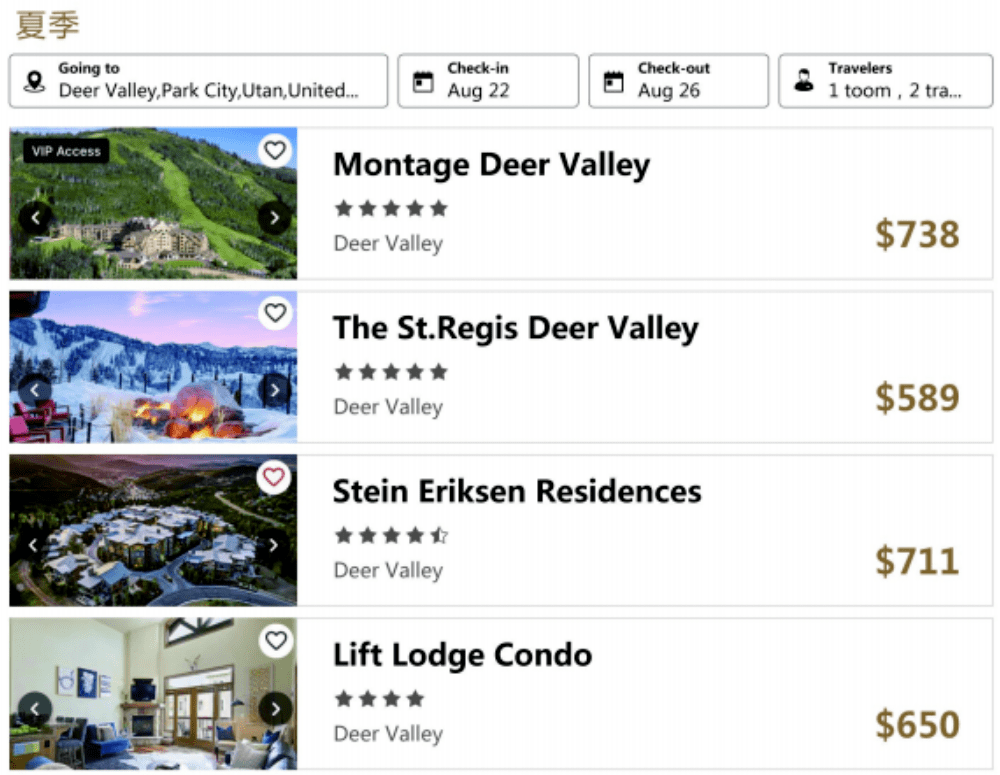Favorite The St.Regis Deer Valley listing
This screenshot has height=775, width=1000.
click(275, 313)
